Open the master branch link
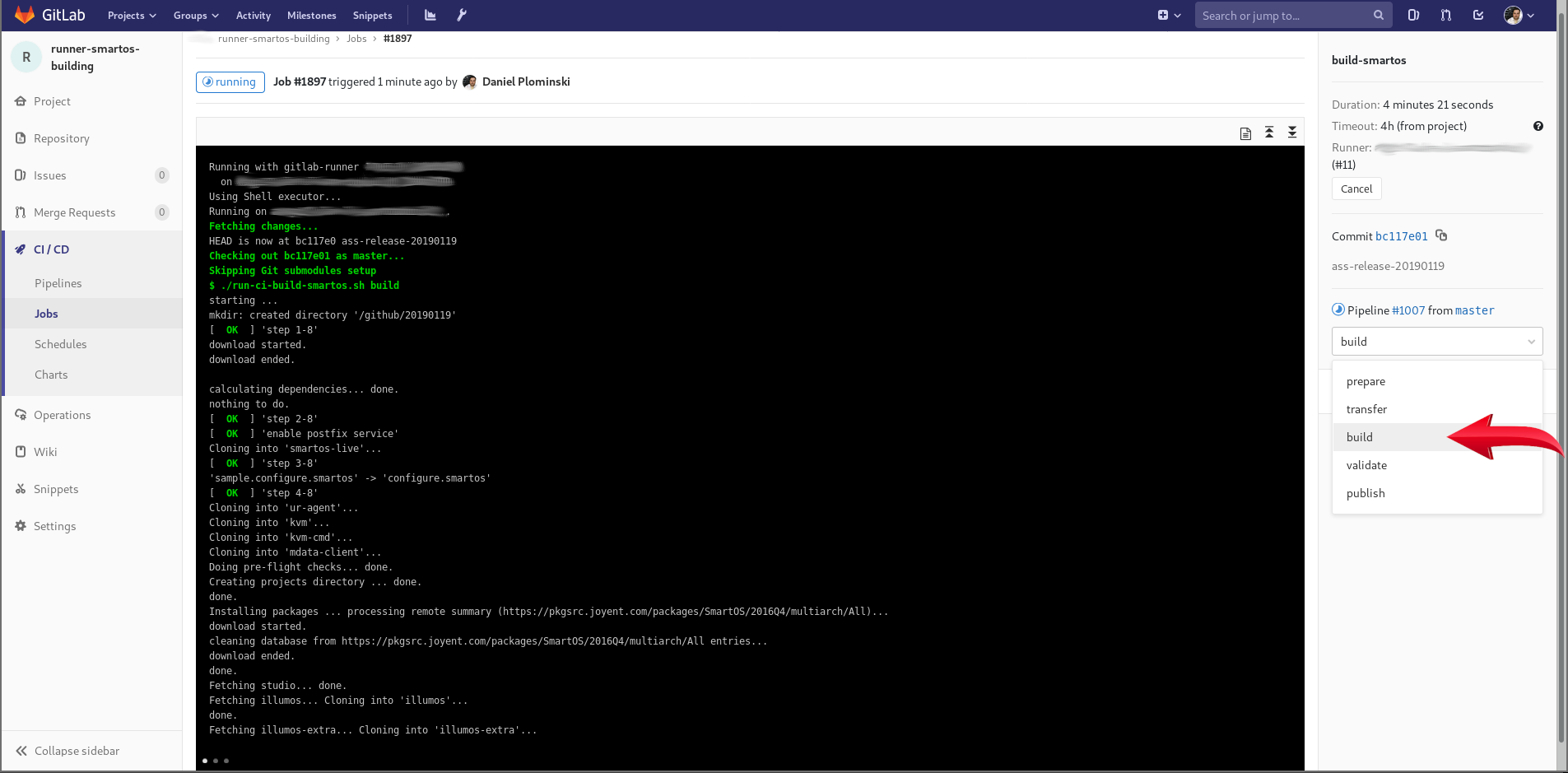 1475,310
